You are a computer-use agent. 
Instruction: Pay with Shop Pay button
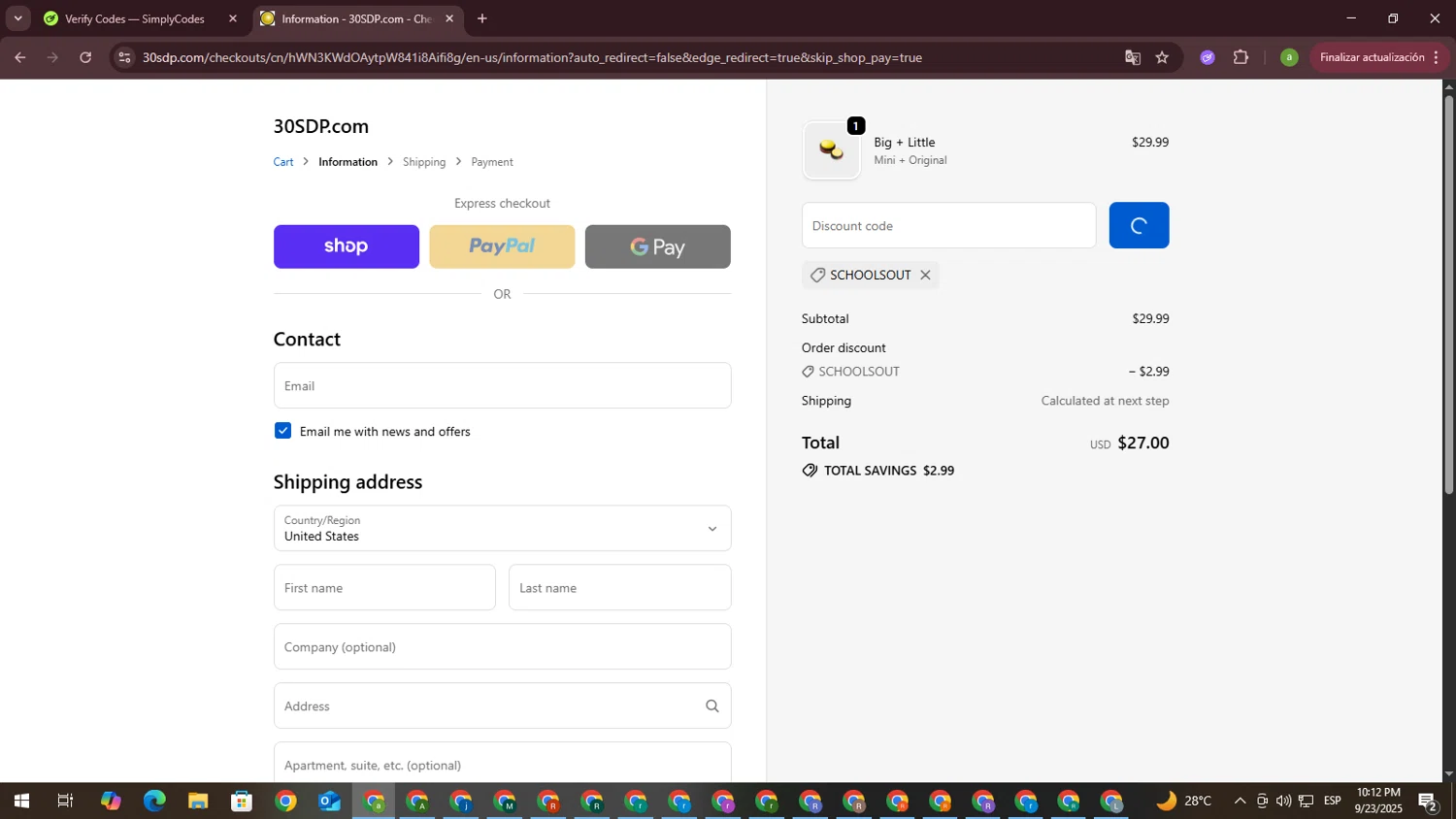(347, 246)
